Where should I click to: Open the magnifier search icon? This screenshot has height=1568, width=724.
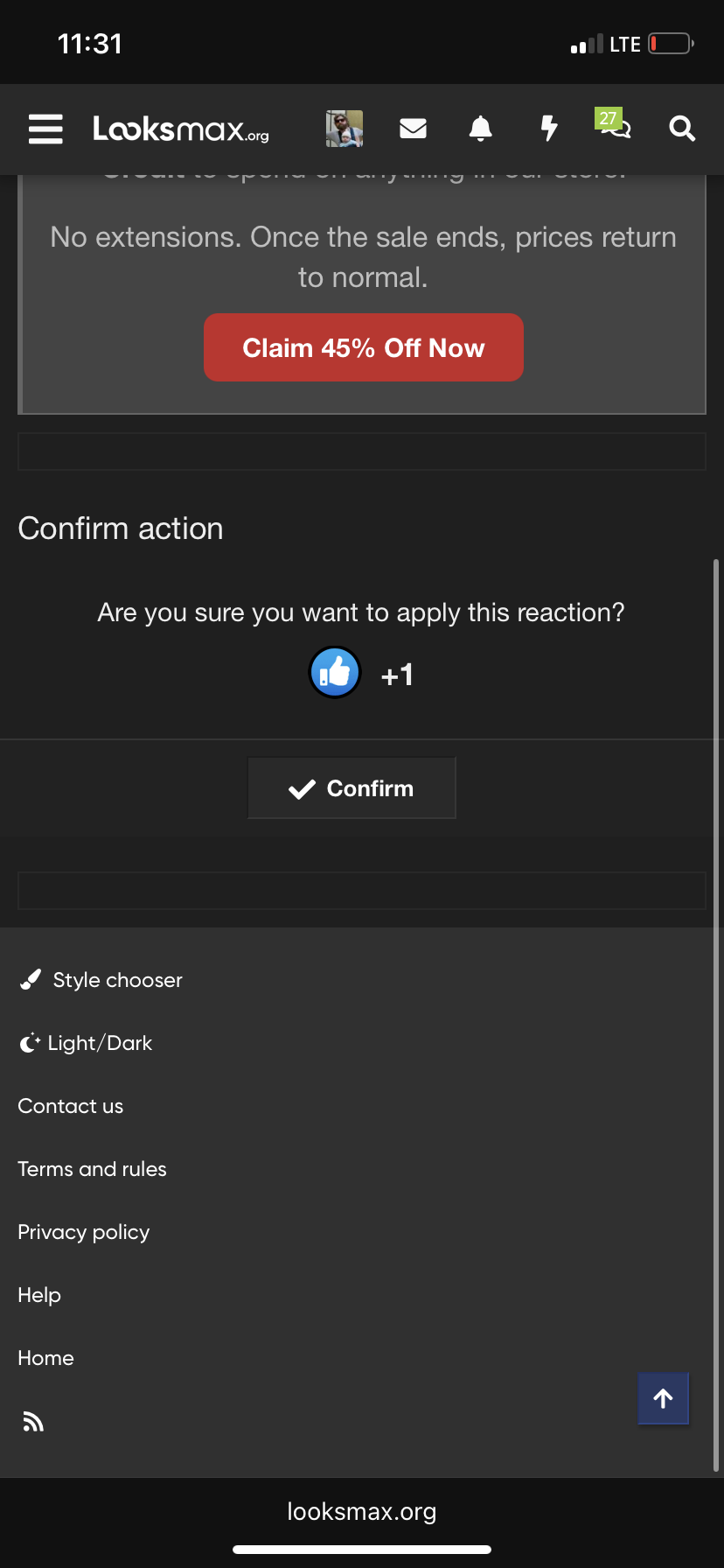682,129
